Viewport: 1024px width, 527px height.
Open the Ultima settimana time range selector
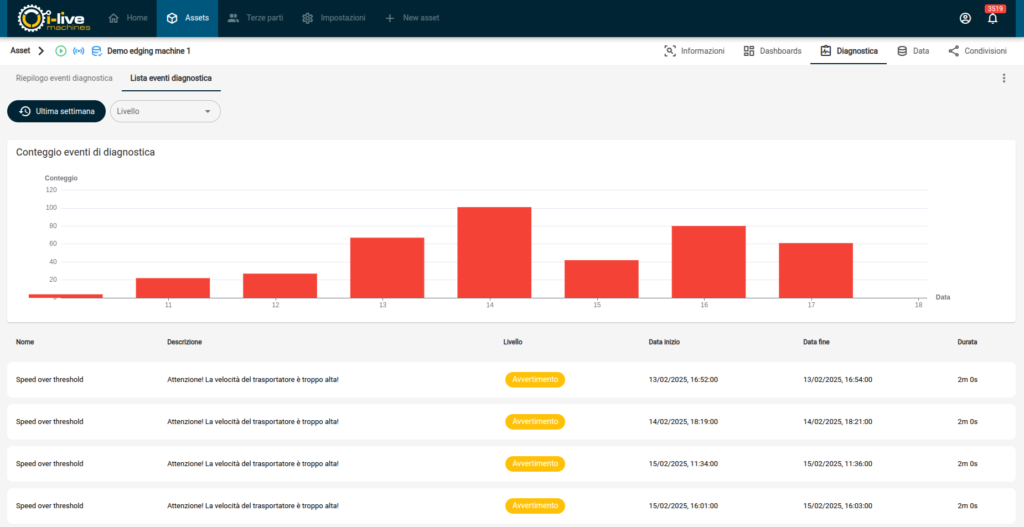tap(56, 111)
